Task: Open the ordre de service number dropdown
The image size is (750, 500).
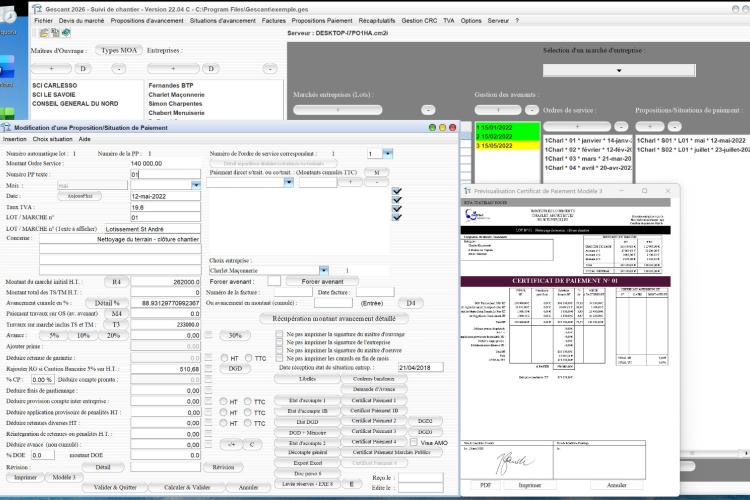Action: click(388, 154)
